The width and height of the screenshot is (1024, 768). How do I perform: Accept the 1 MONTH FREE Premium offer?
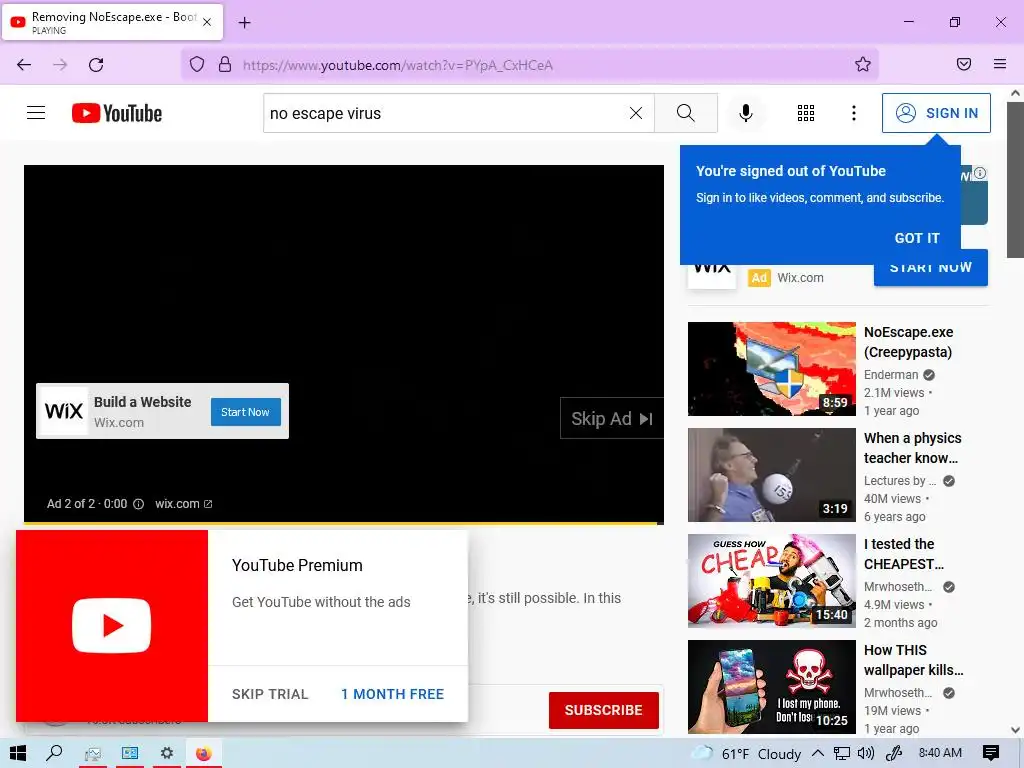[392, 694]
